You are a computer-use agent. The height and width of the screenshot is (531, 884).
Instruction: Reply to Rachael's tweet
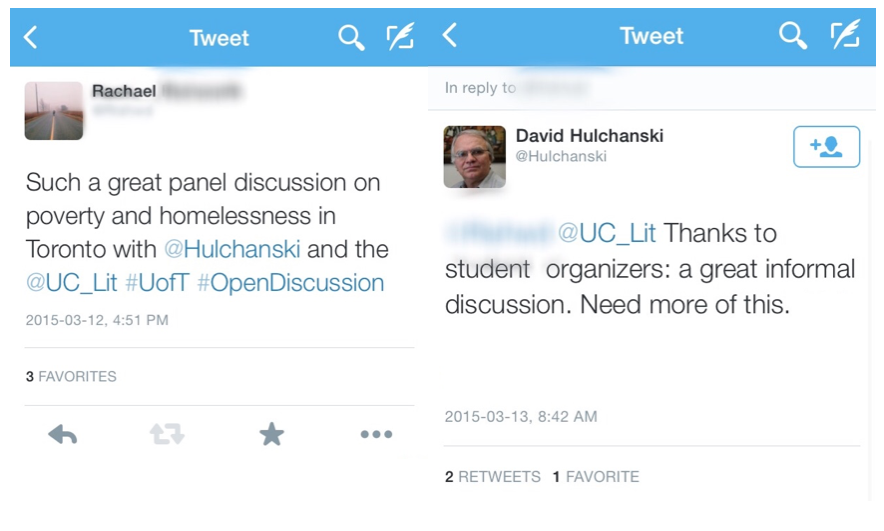tap(63, 434)
